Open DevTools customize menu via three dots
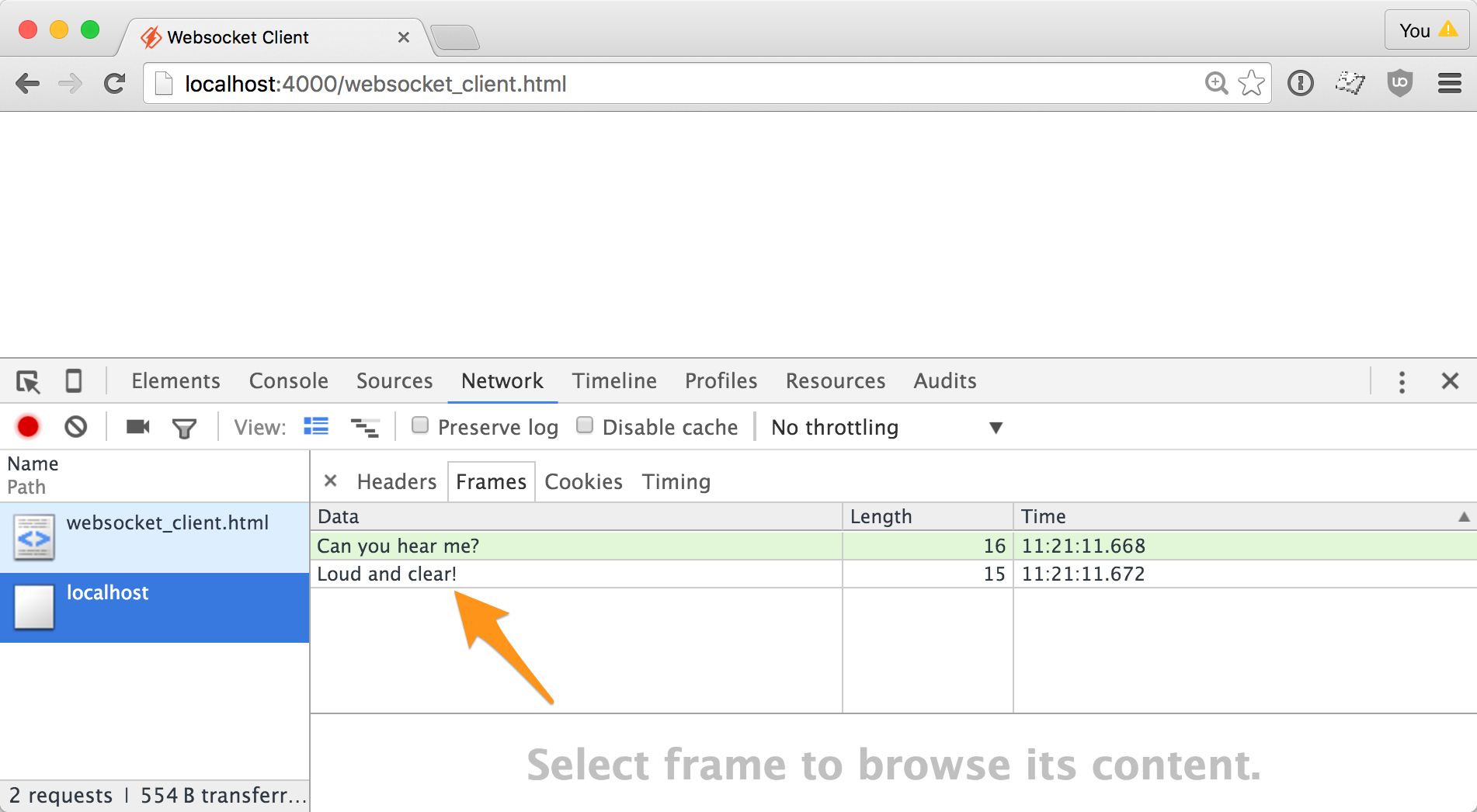Screen dimensions: 1477x812 1401,381
